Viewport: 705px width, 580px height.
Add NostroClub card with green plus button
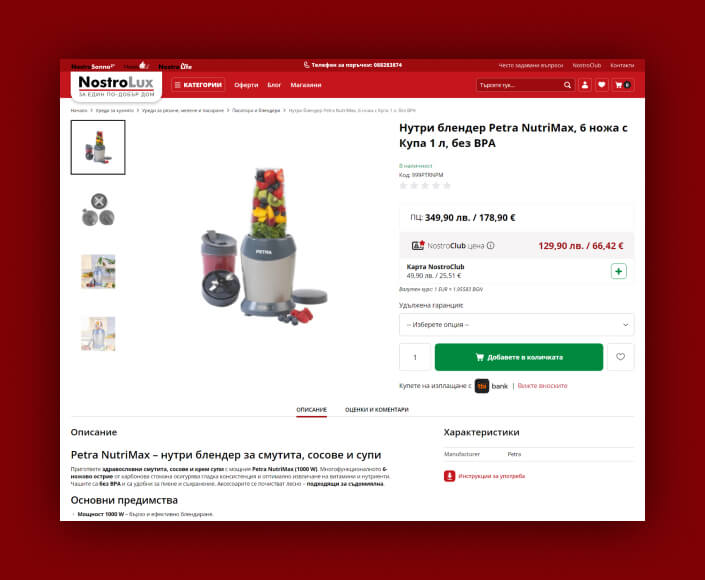[619, 271]
